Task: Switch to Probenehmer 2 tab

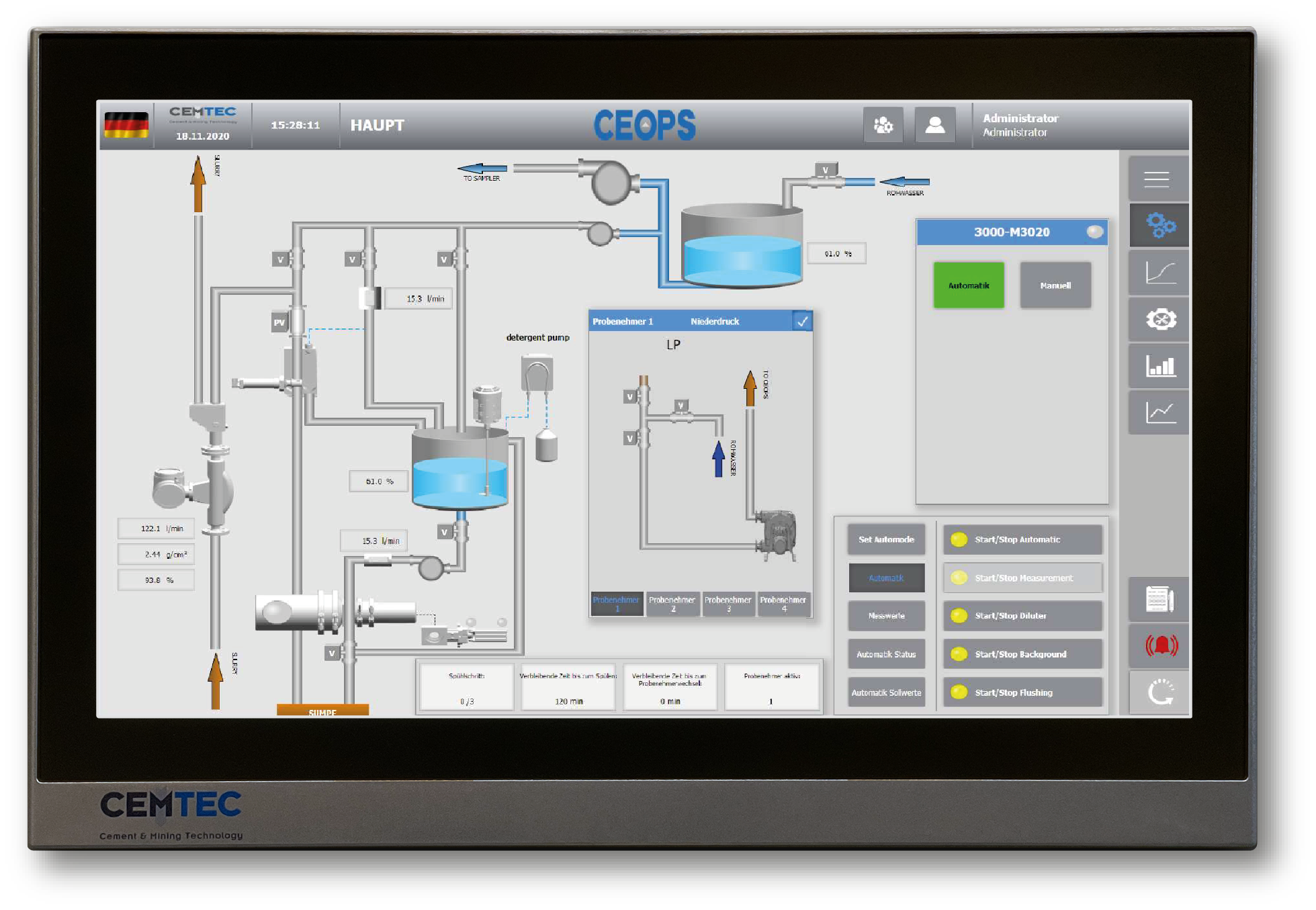Action: pos(672,604)
